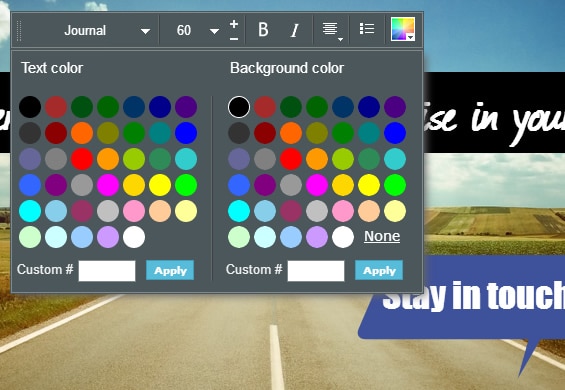
Task: Pick dark orange in Text color palette
Action: (82, 133)
